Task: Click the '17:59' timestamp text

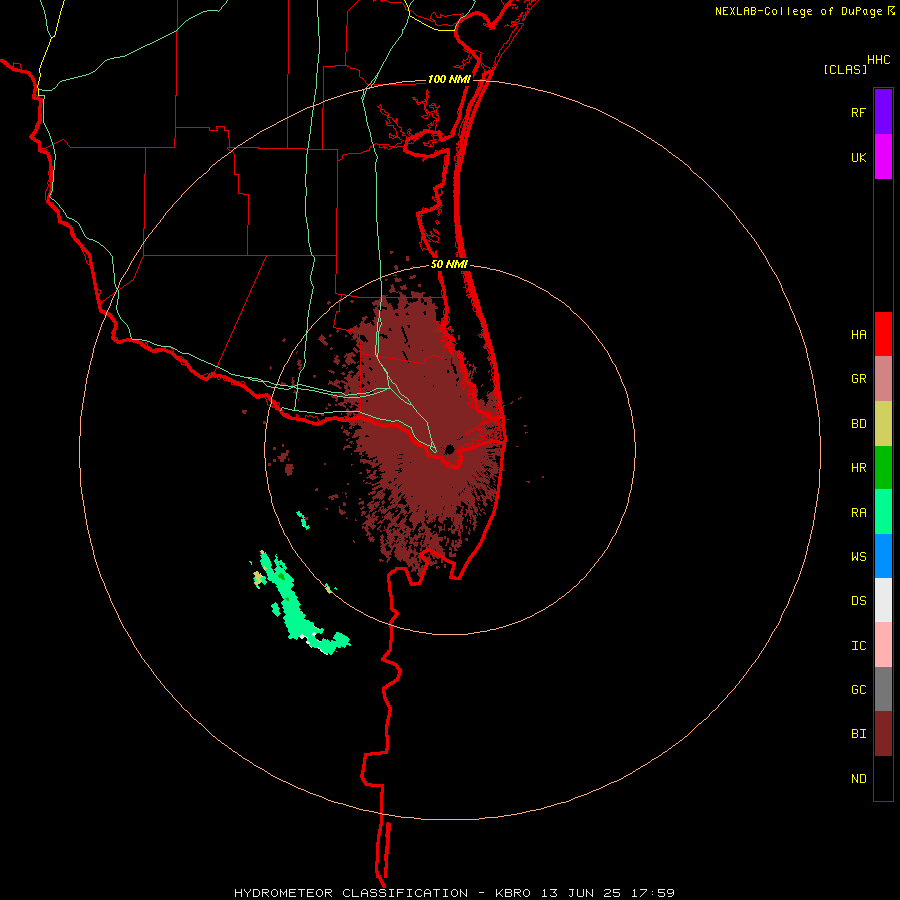Action: tap(654, 893)
